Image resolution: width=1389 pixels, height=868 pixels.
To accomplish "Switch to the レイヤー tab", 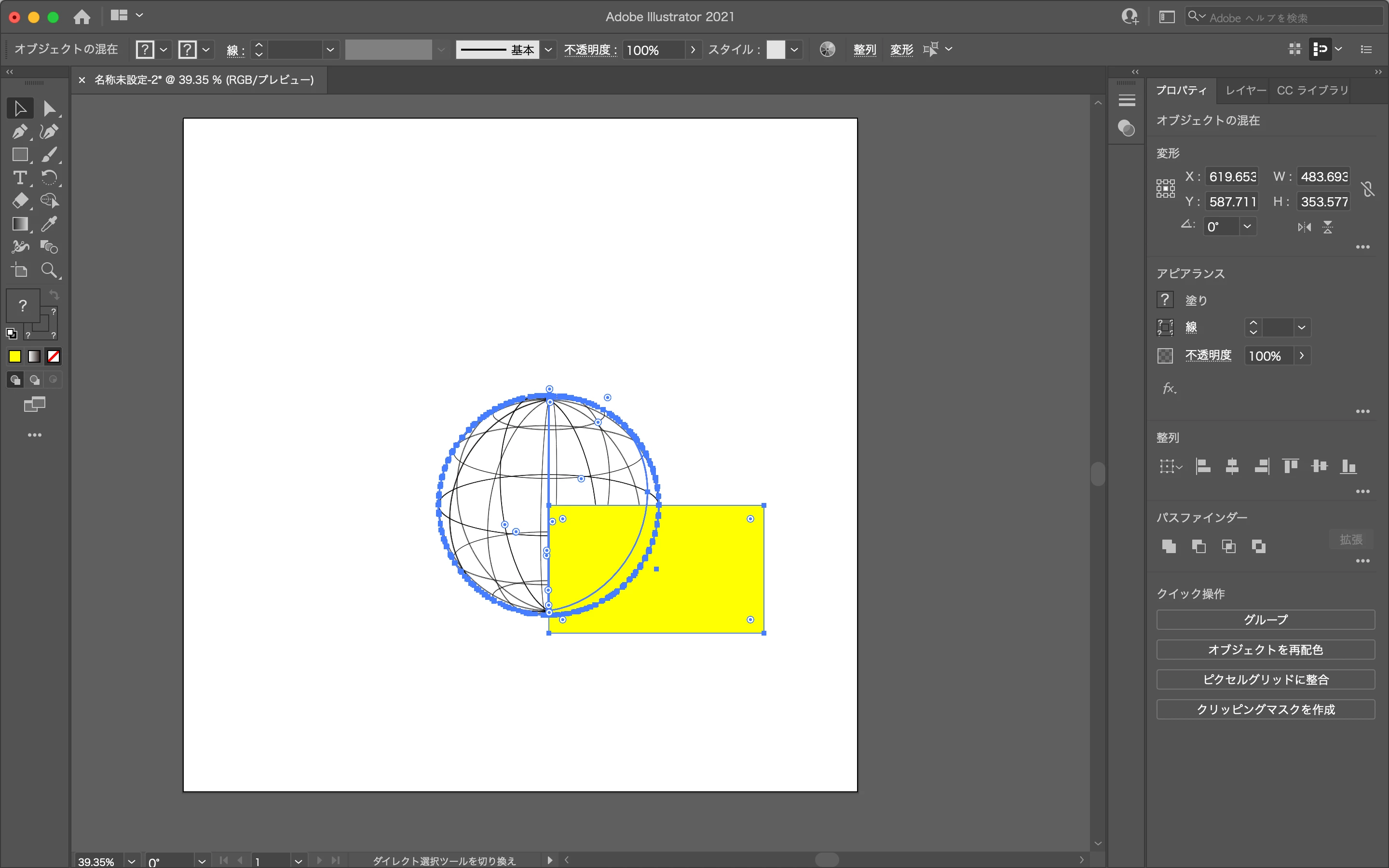I will coord(1245,90).
